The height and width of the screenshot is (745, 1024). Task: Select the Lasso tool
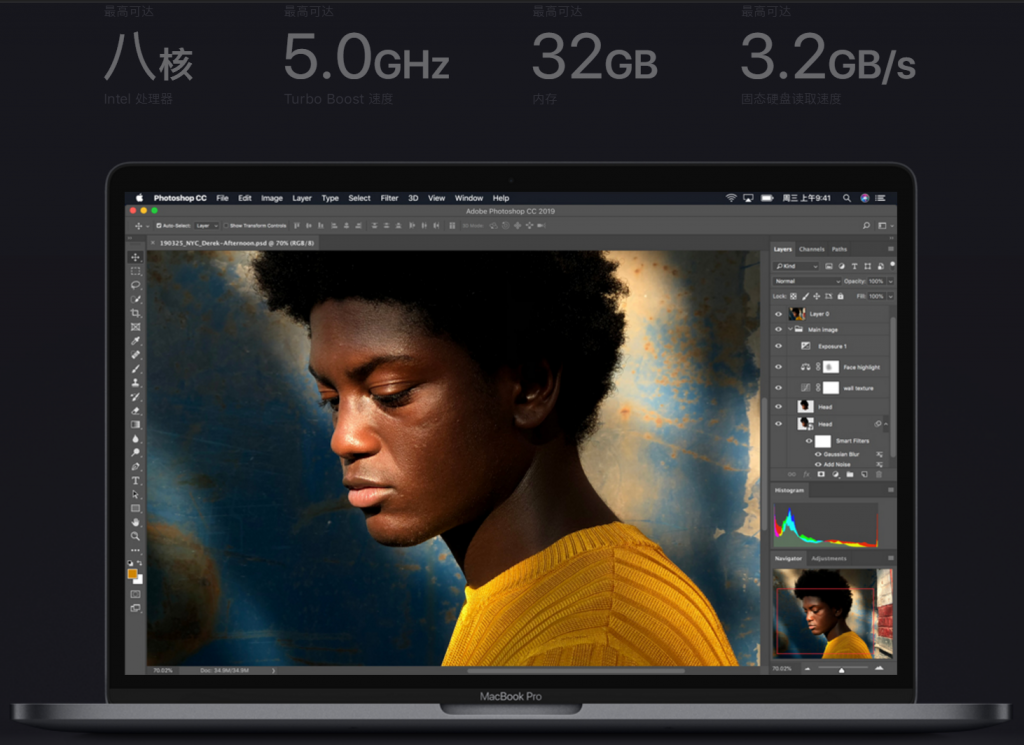[135, 285]
